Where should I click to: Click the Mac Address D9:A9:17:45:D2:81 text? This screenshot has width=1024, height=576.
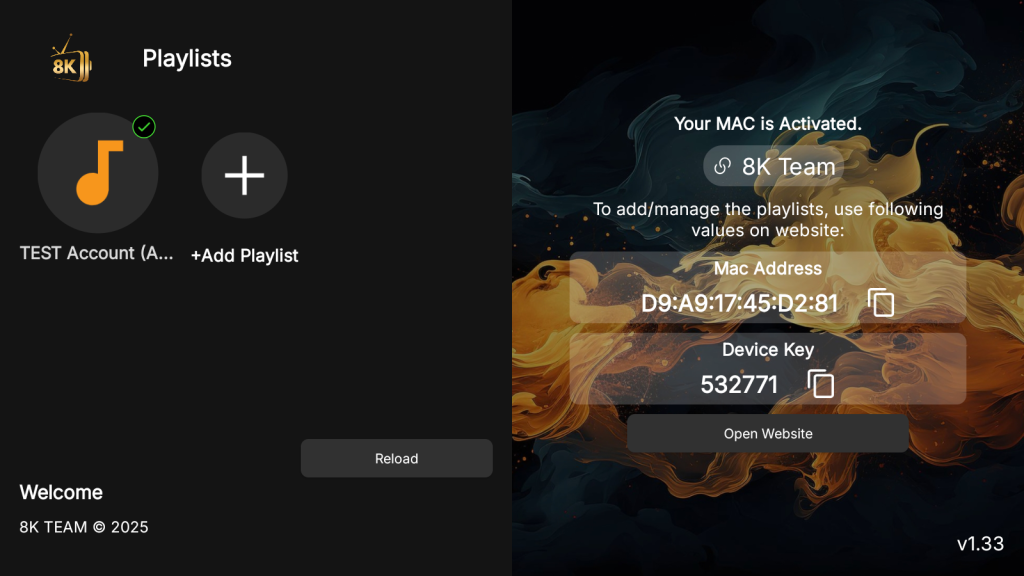click(739, 303)
